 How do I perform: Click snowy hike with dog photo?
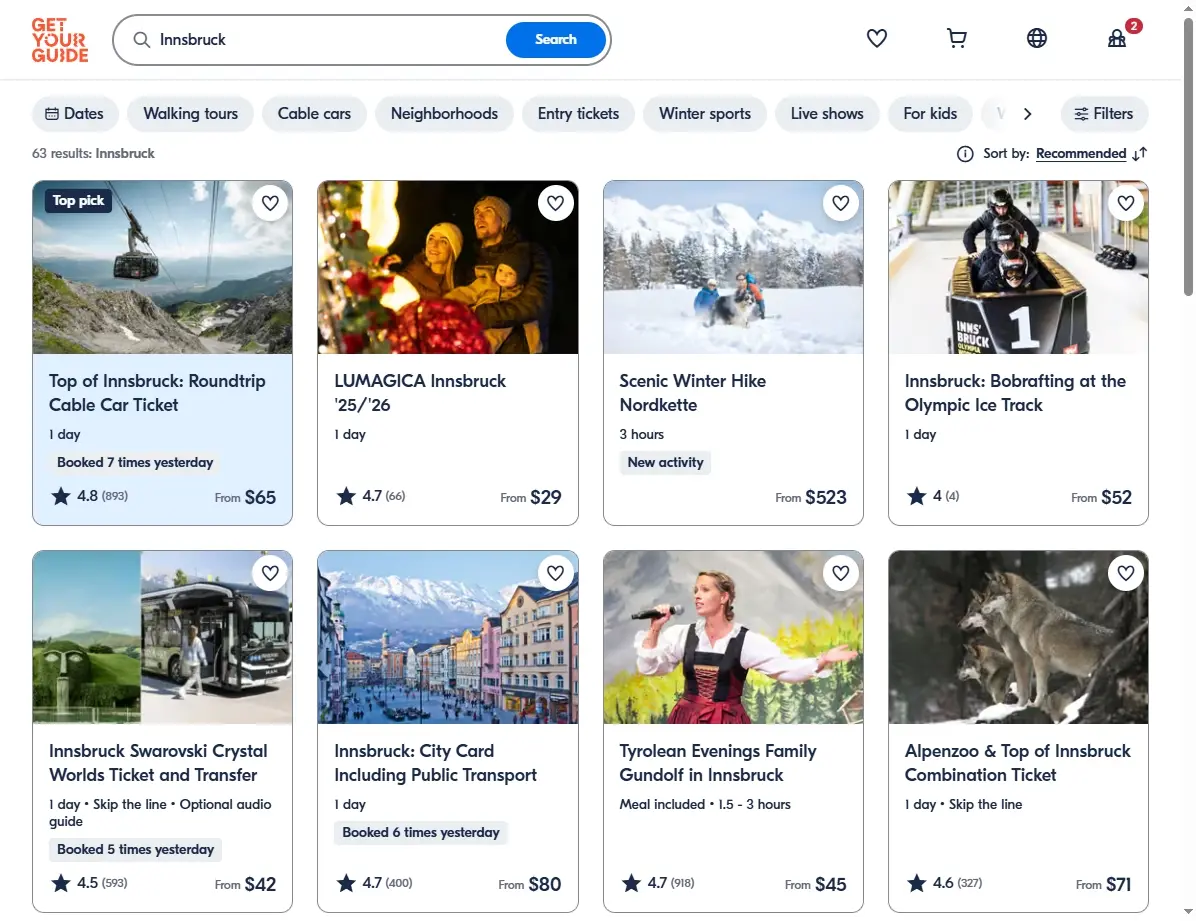point(733,267)
